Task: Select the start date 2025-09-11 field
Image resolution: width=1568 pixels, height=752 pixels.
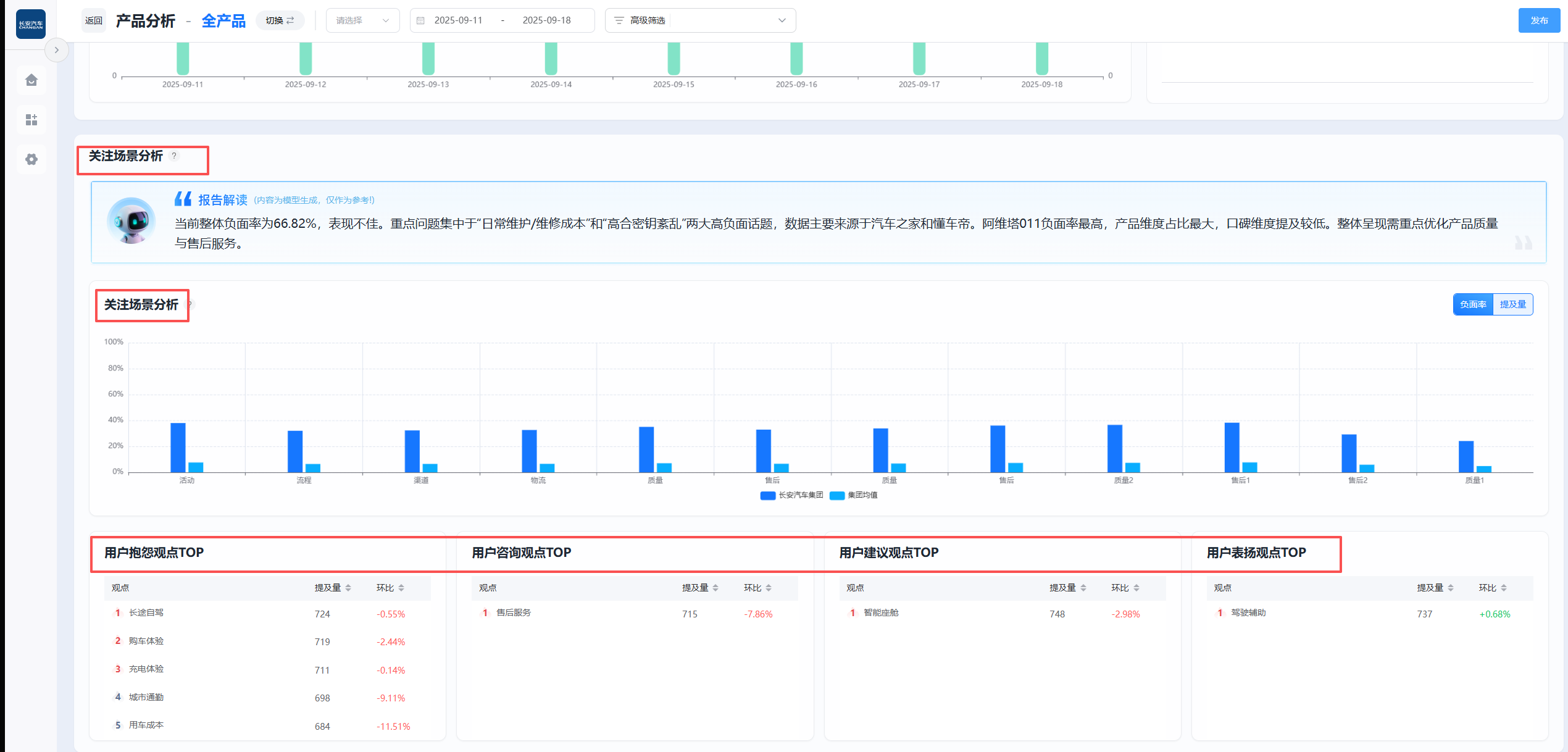Action: pos(458,20)
